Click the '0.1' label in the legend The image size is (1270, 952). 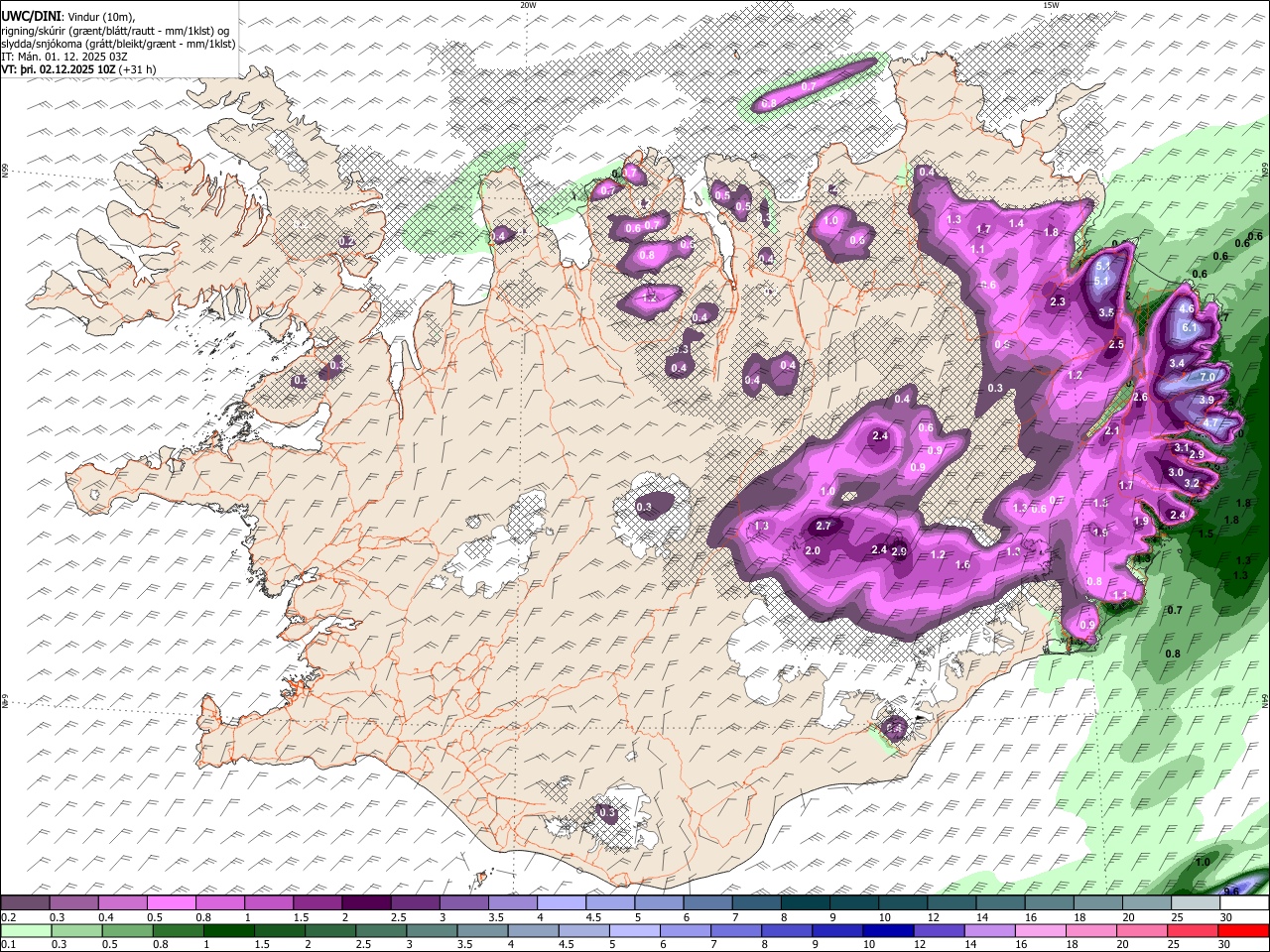click(x=7, y=945)
